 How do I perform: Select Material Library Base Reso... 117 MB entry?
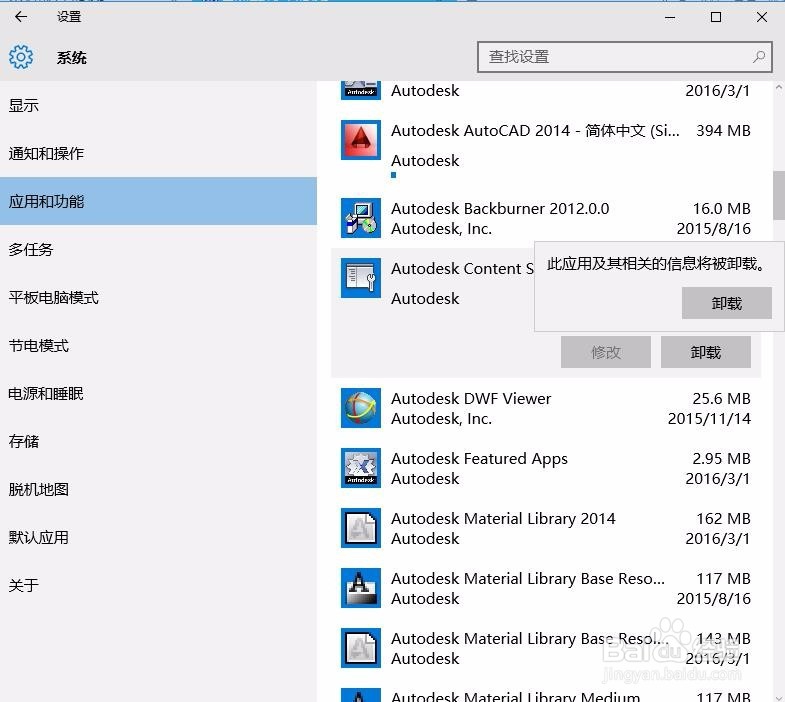point(546,588)
